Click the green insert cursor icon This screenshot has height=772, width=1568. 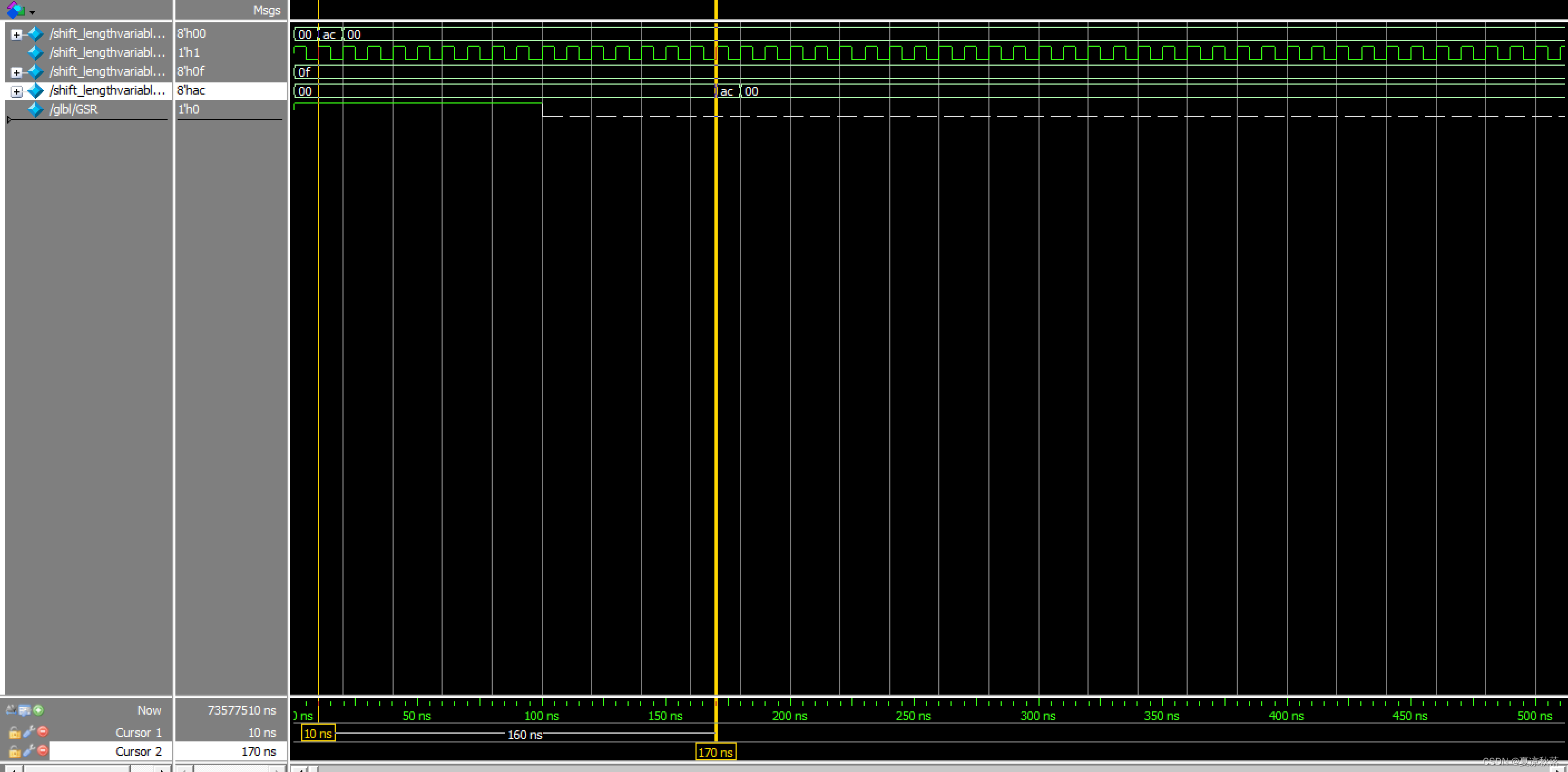click(x=38, y=710)
